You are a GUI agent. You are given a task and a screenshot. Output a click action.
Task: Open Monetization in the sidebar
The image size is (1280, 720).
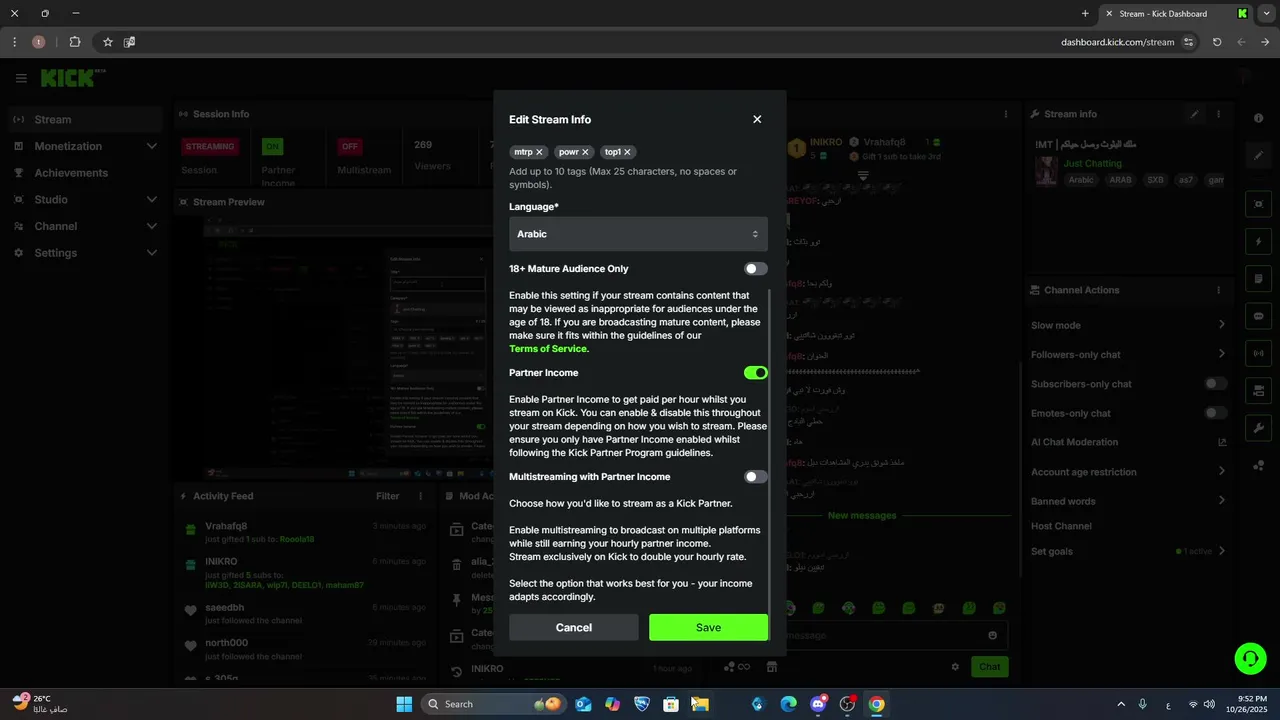tap(86, 146)
